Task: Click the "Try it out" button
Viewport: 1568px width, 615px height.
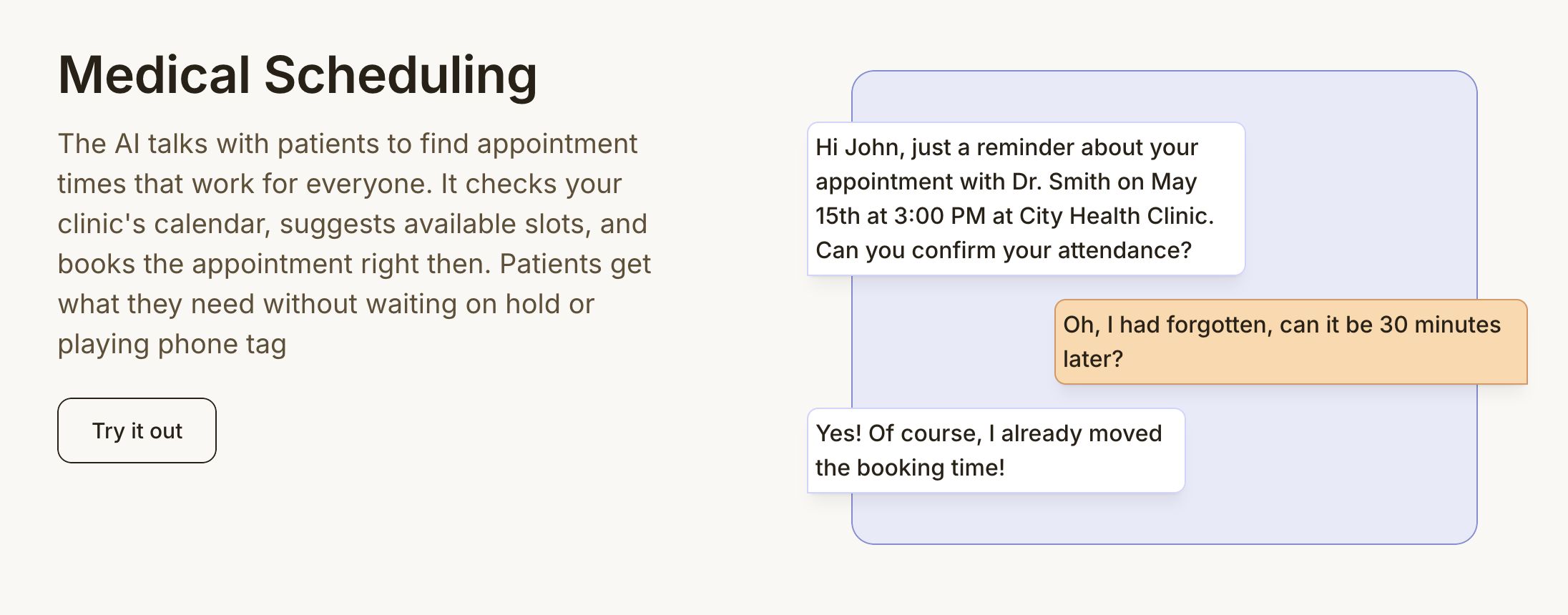Action: (137, 431)
